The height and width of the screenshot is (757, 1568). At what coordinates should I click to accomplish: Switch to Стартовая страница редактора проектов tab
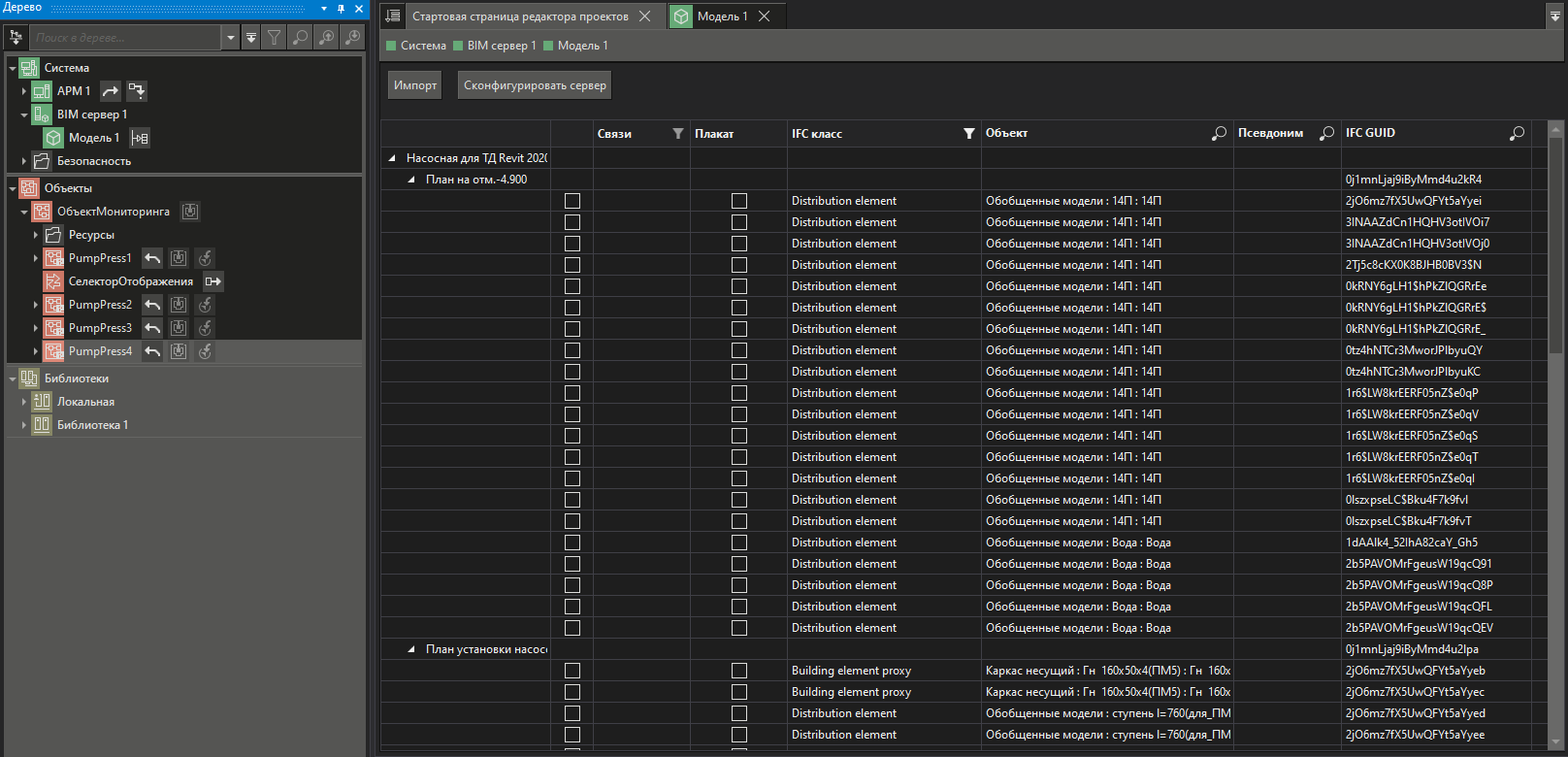[x=520, y=16]
